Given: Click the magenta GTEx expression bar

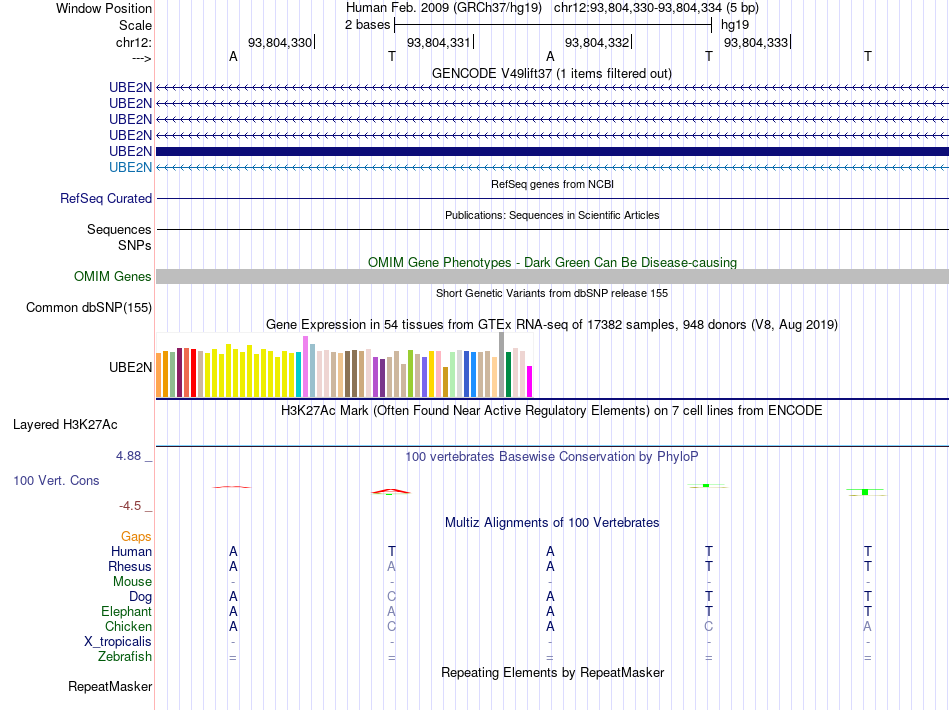Looking at the screenshot, I should point(530,381).
